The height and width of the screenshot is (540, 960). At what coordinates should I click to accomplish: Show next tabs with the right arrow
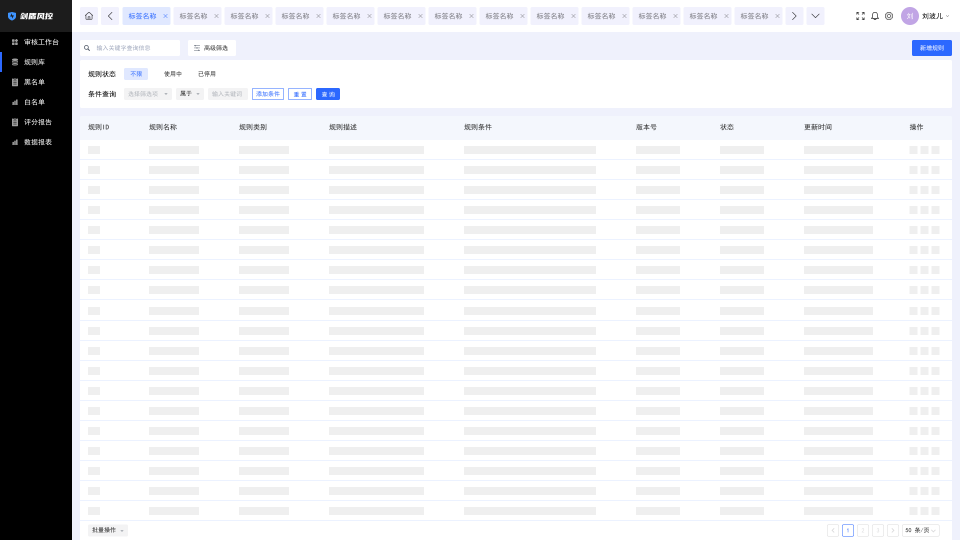coord(793,16)
